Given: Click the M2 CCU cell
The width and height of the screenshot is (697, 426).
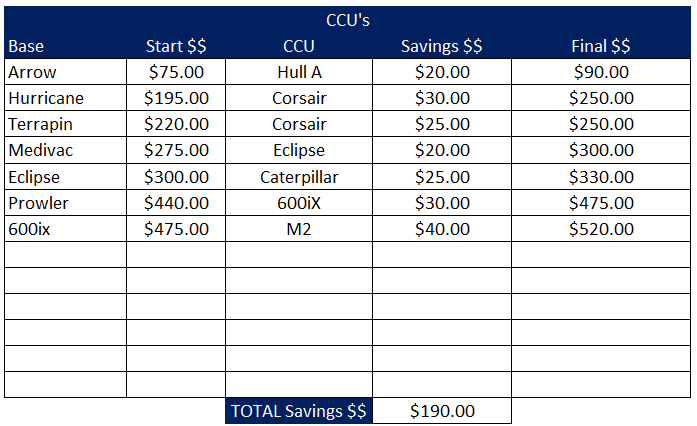Looking at the screenshot, I should tap(299, 229).
